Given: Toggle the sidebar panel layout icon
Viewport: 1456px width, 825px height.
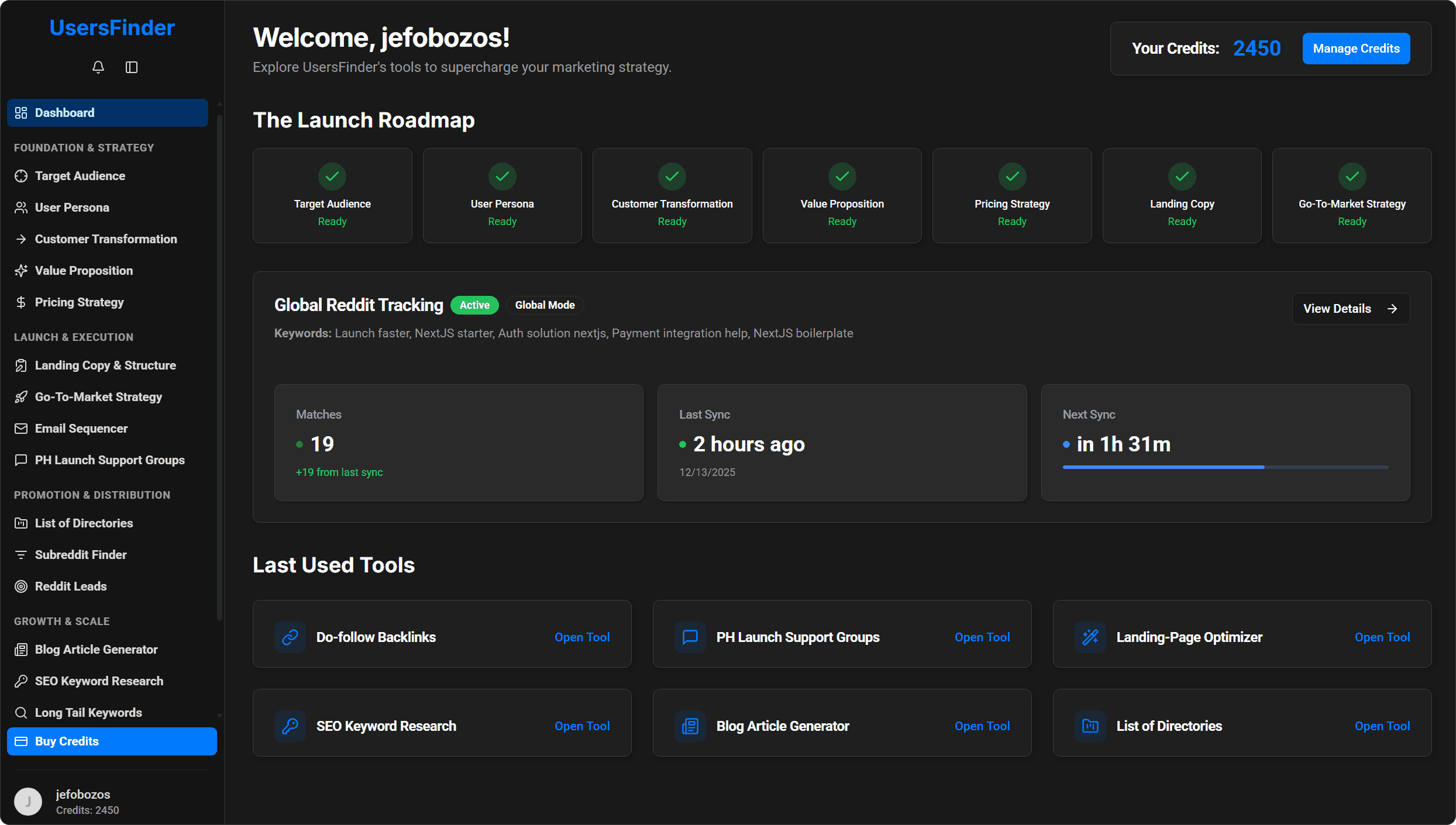Looking at the screenshot, I should pyautogui.click(x=131, y=67).
